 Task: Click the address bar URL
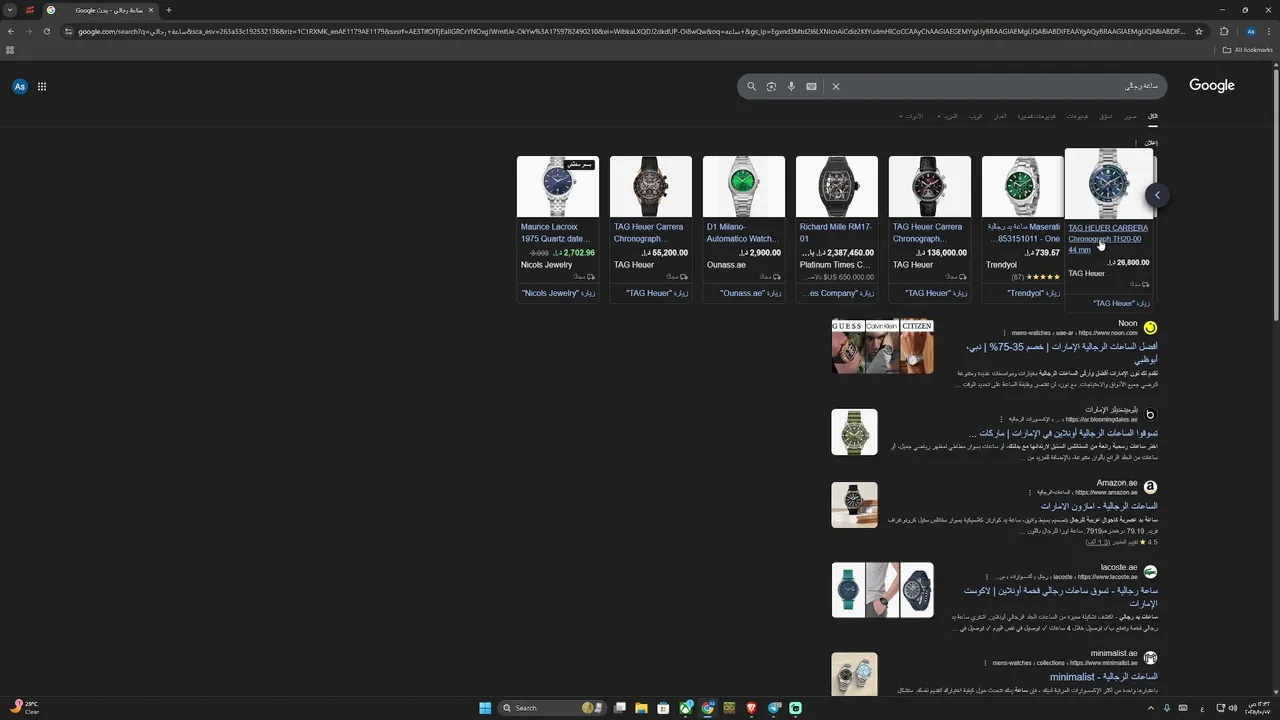click(630, 31)
